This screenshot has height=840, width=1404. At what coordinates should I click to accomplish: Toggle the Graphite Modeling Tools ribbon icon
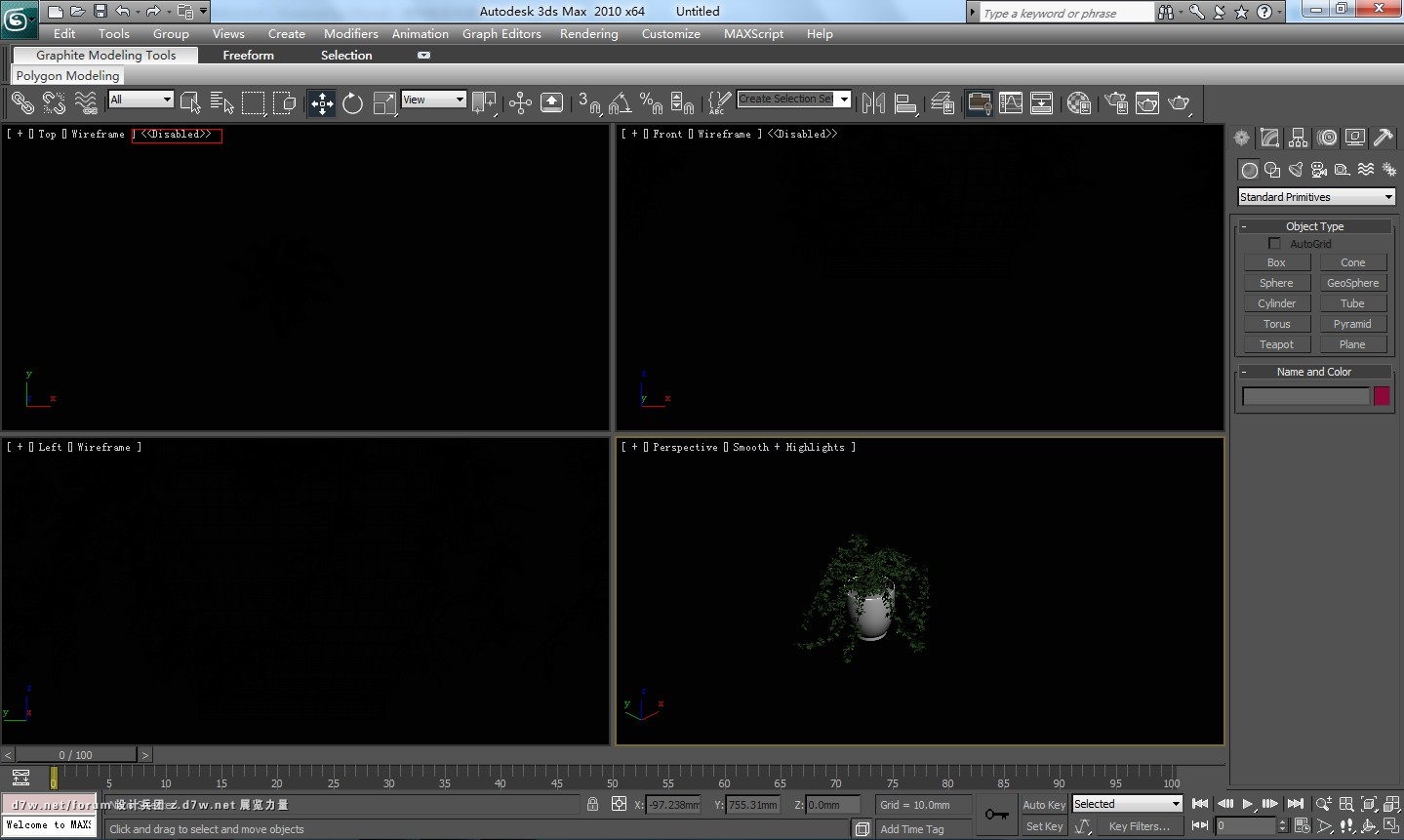[979, 102]
